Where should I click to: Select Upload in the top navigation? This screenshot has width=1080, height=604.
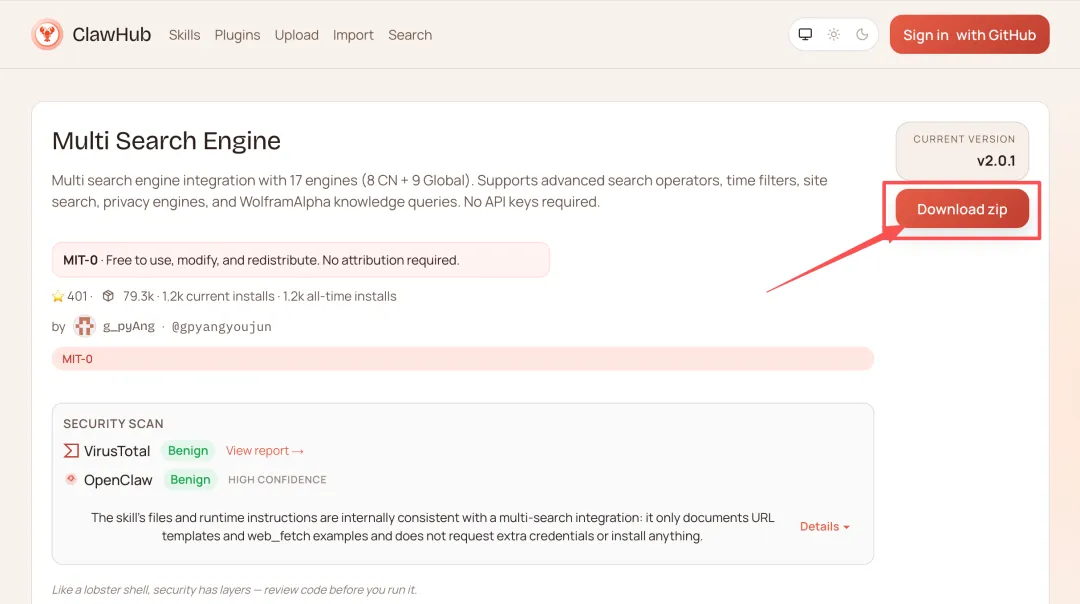pos(297,35)
